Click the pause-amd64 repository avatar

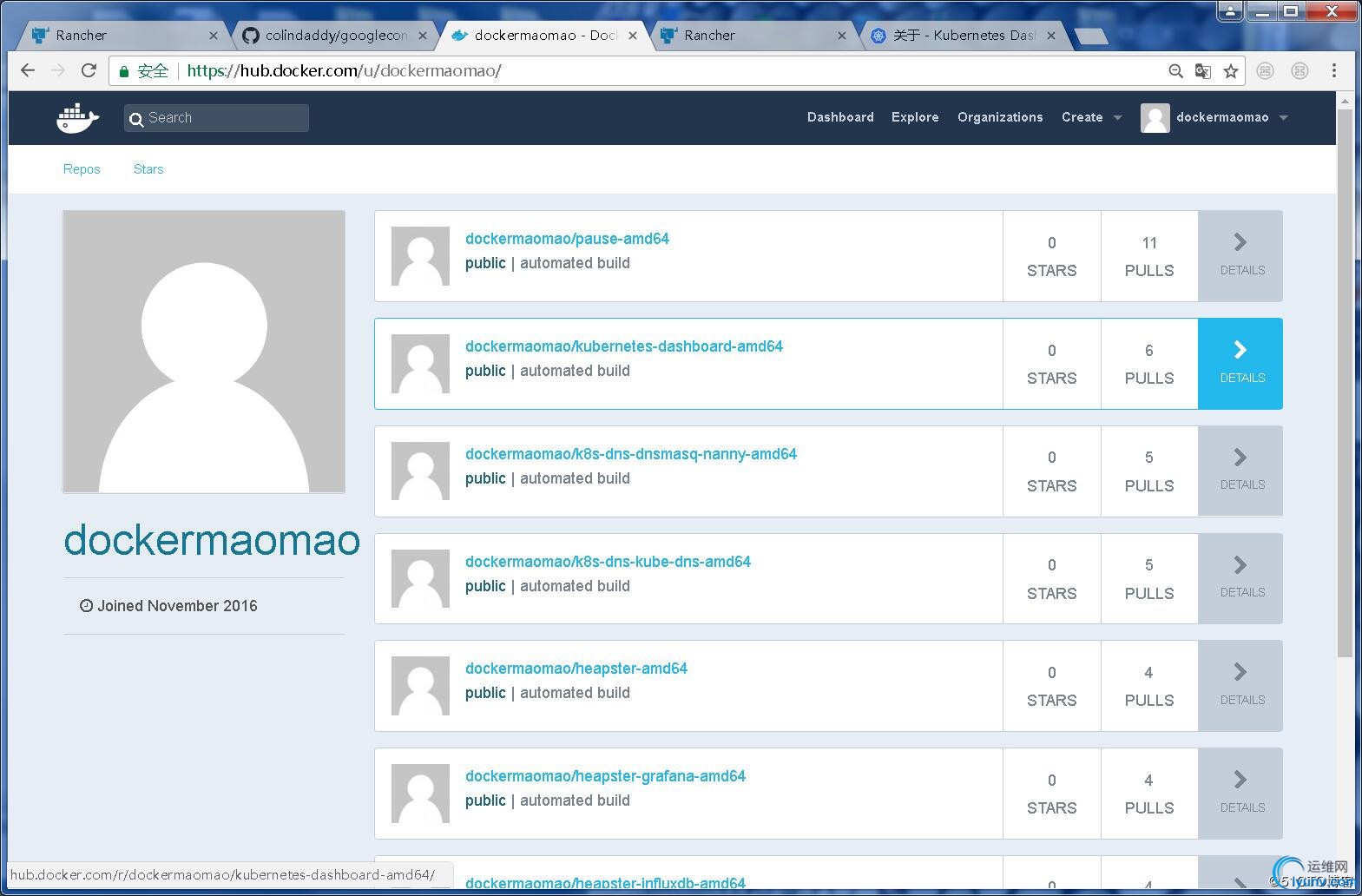[420, 256]
